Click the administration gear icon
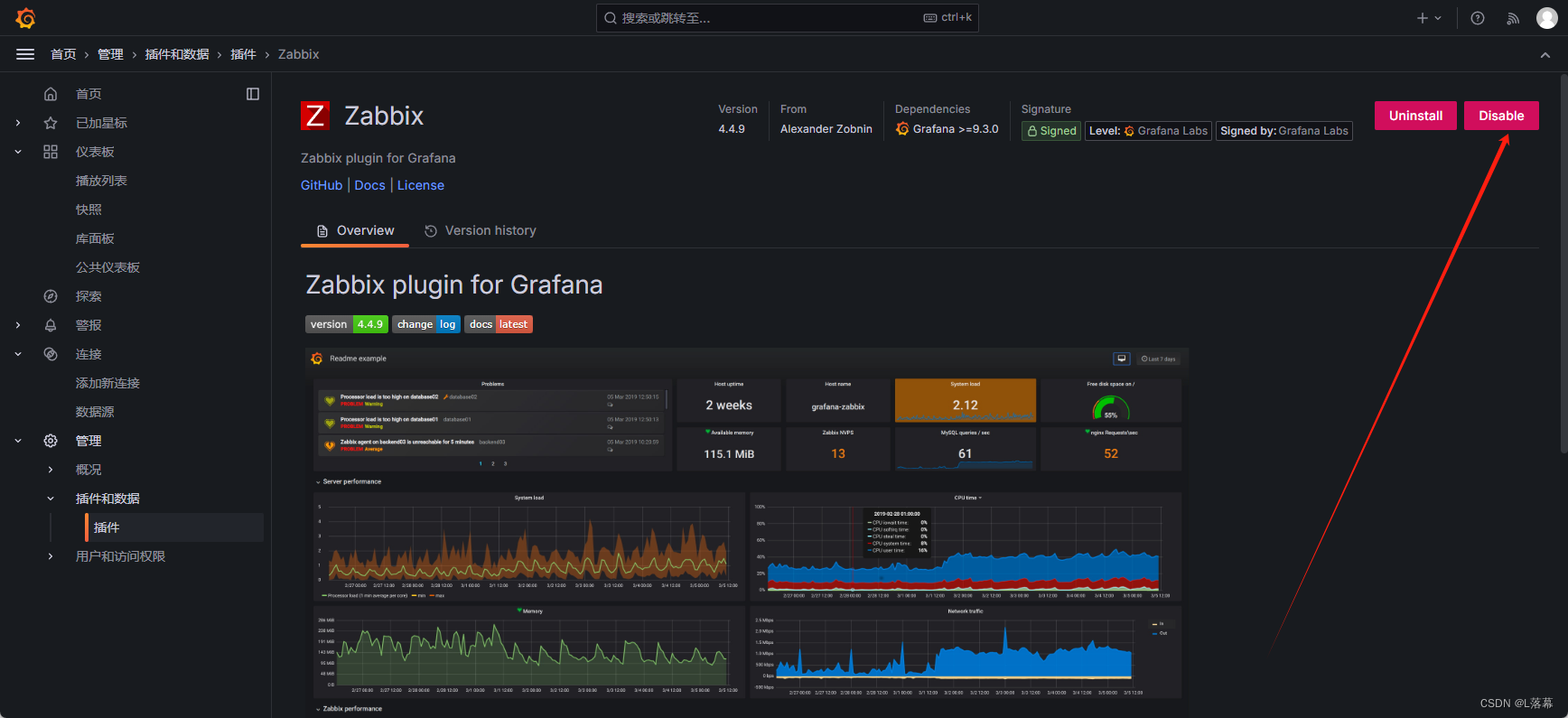This screenshot has height=718, width=1568. click(51, 441)
